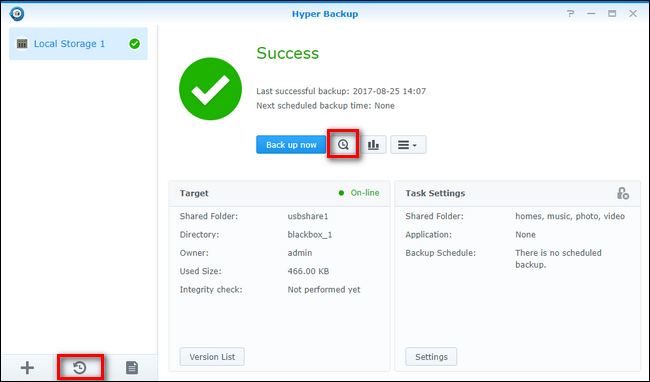Open the Version List
Image resolution: width=650 pixels, height=382 pixels.
[x=212, y=357]
